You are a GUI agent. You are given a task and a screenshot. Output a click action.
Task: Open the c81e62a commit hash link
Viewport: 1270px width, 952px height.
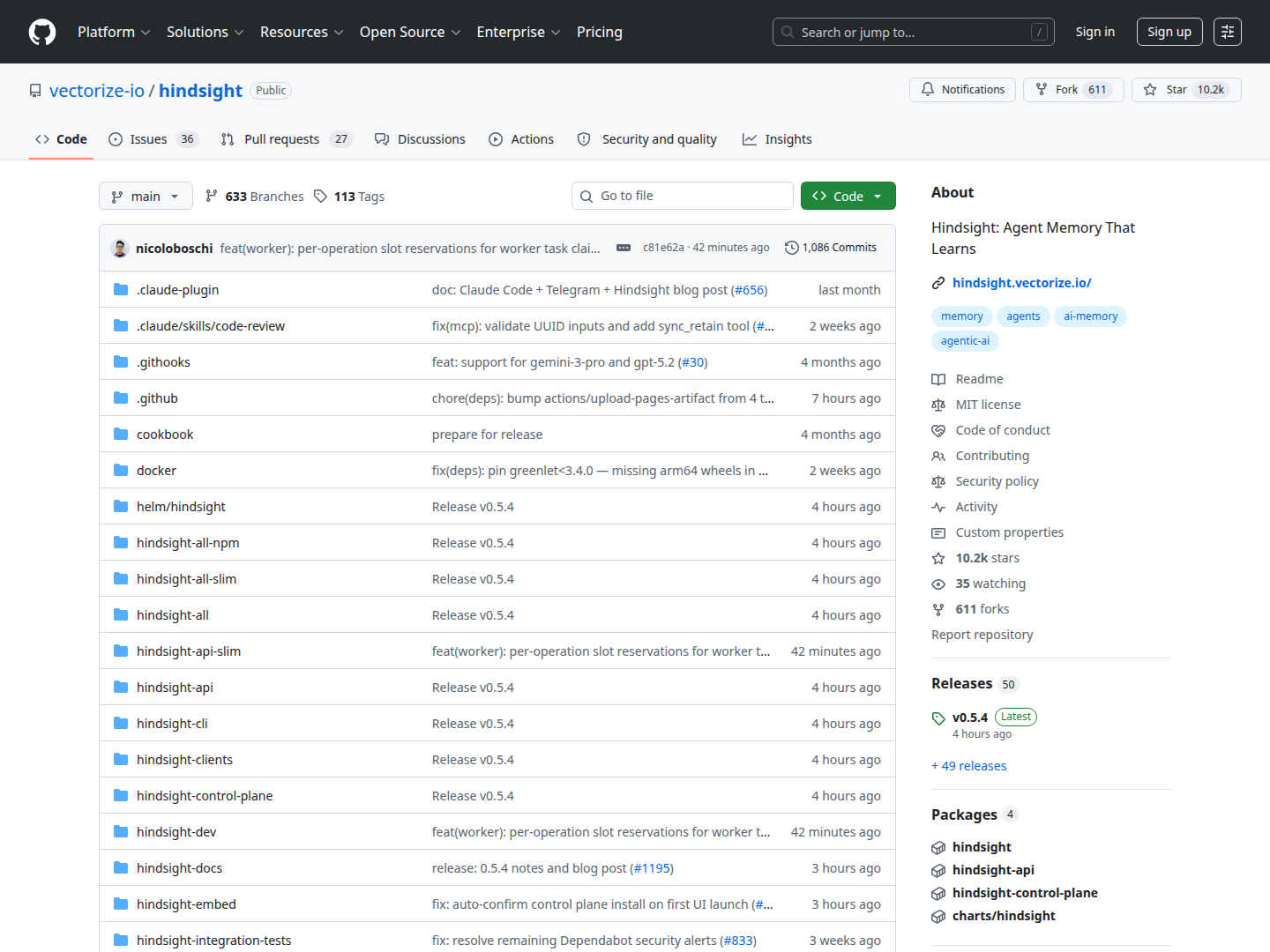pos(663,248)
